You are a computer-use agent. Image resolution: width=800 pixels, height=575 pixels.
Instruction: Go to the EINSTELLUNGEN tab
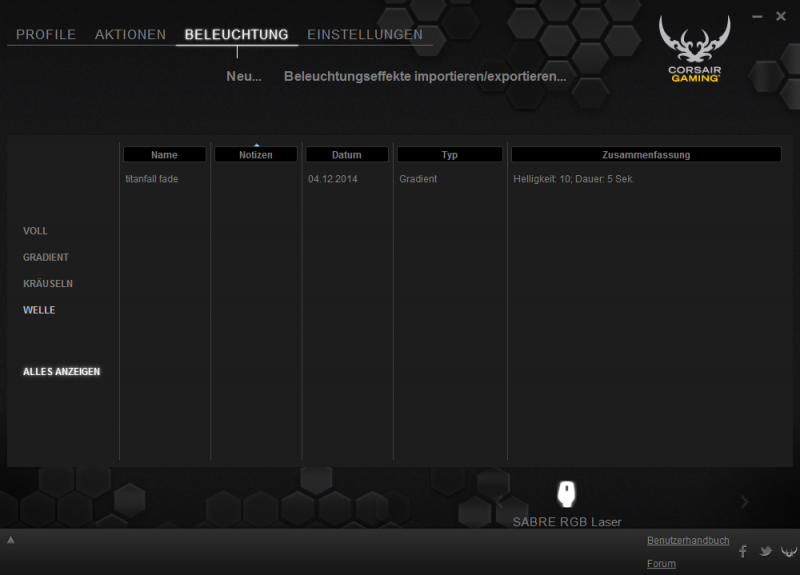pos(365,35)
